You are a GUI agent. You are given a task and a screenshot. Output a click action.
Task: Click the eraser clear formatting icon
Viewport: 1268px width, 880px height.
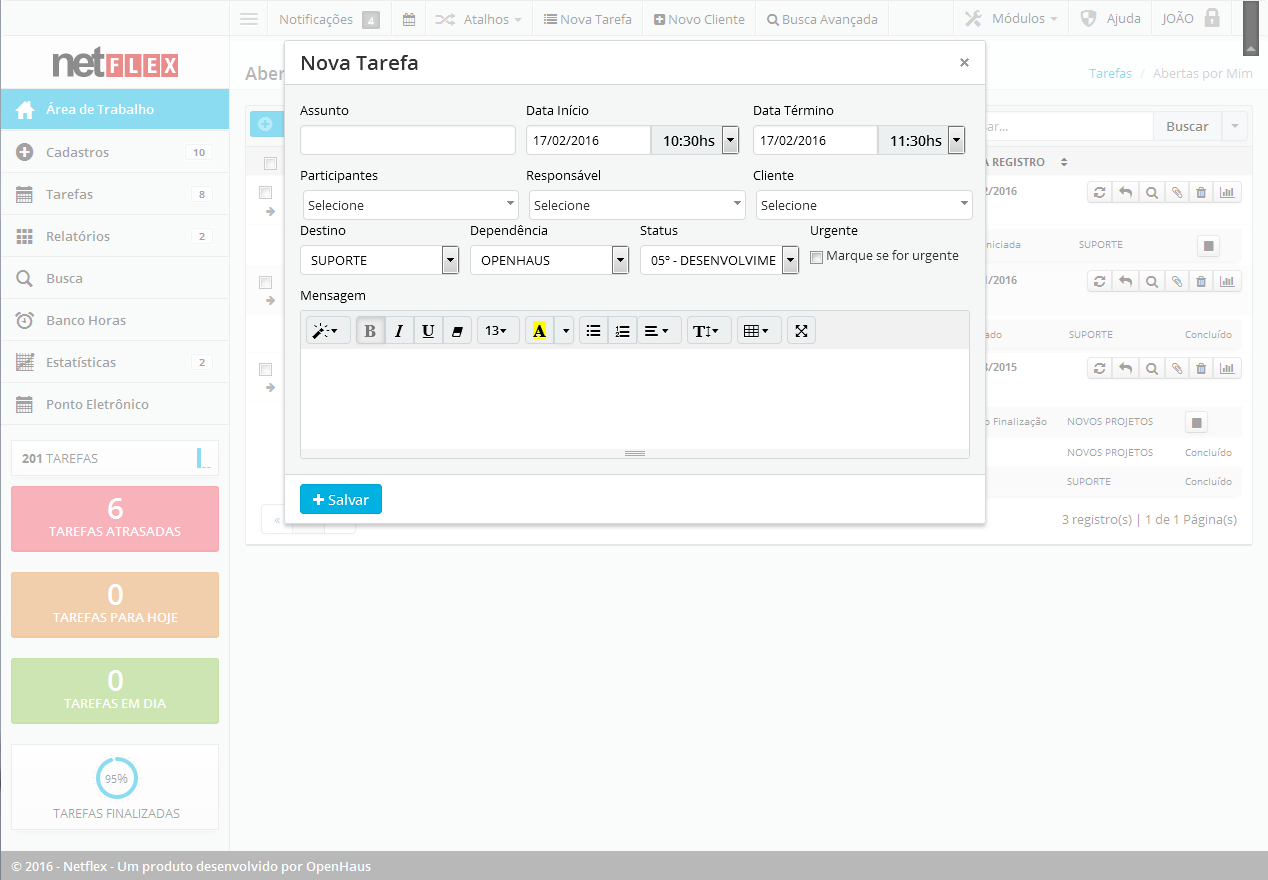[x=457, y=331]
